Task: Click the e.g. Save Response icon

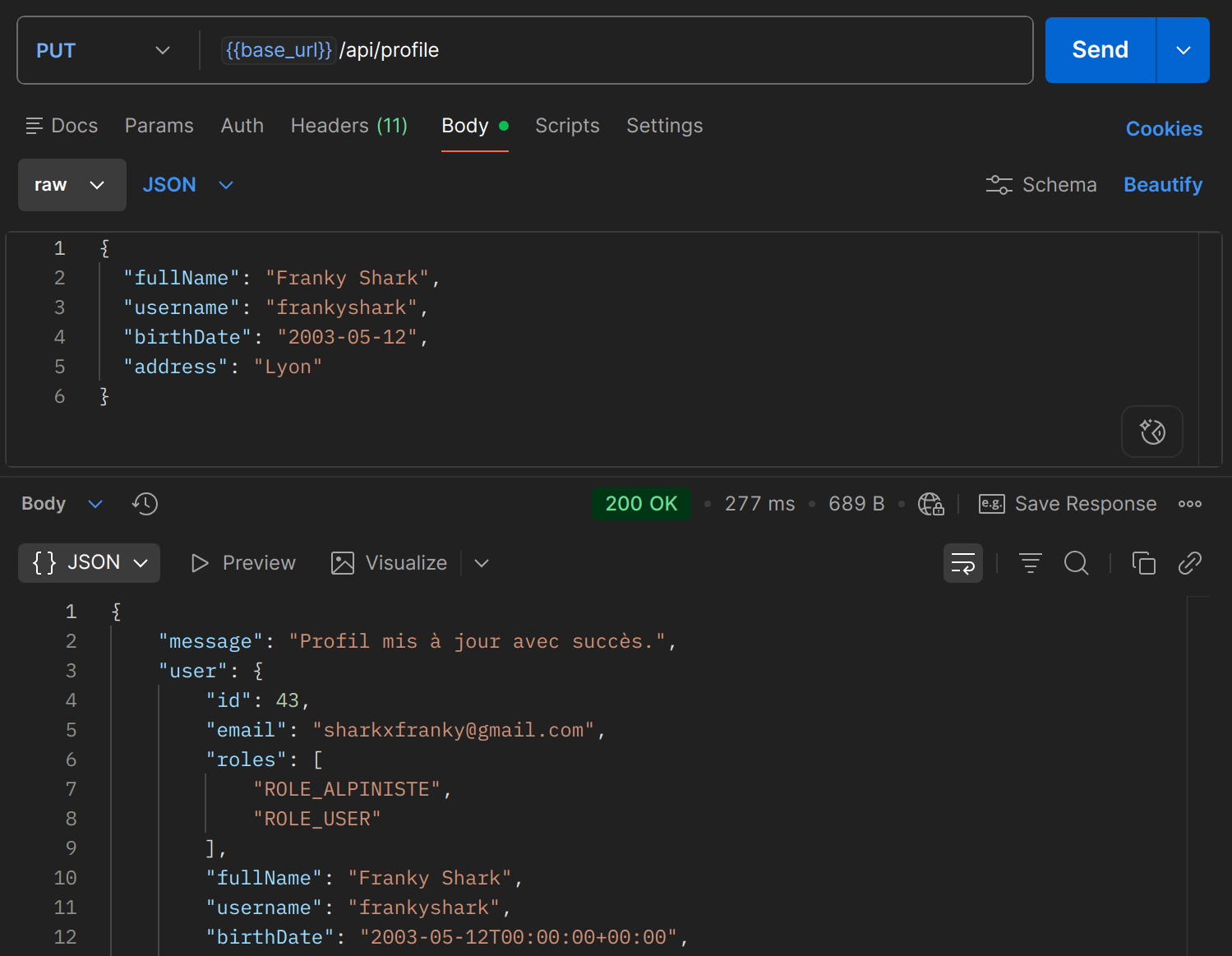Action: 991,504
